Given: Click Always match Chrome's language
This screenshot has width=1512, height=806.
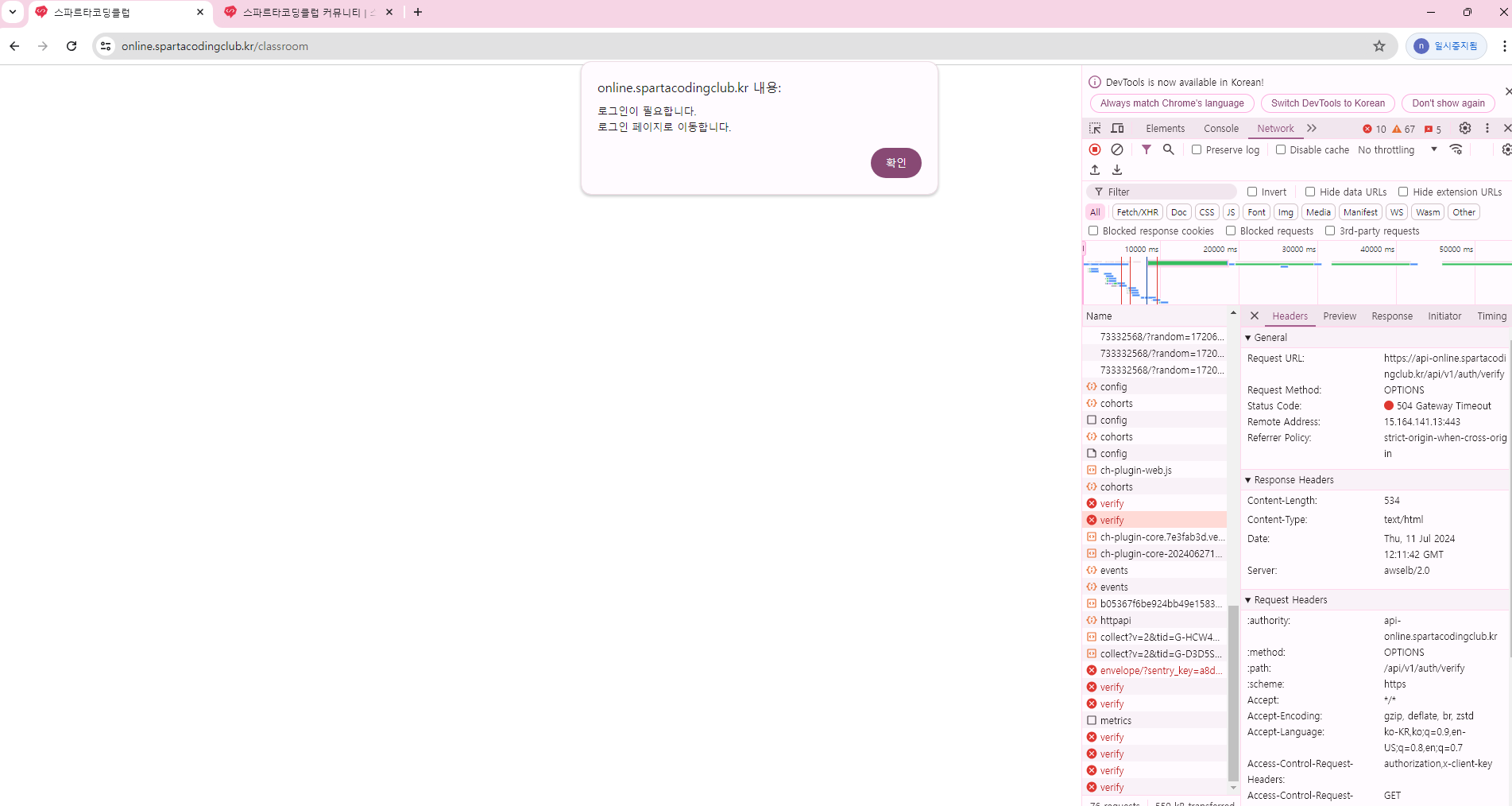Looking at the screenshot, I should pos(1172,103).
